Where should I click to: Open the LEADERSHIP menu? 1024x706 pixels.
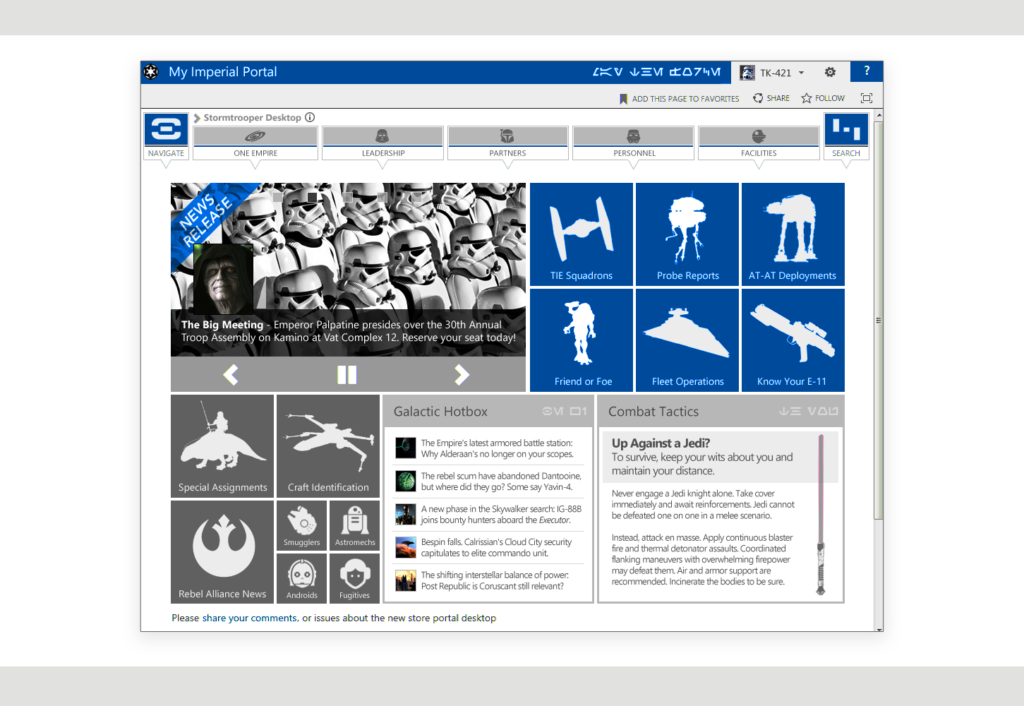coord(383,143)
